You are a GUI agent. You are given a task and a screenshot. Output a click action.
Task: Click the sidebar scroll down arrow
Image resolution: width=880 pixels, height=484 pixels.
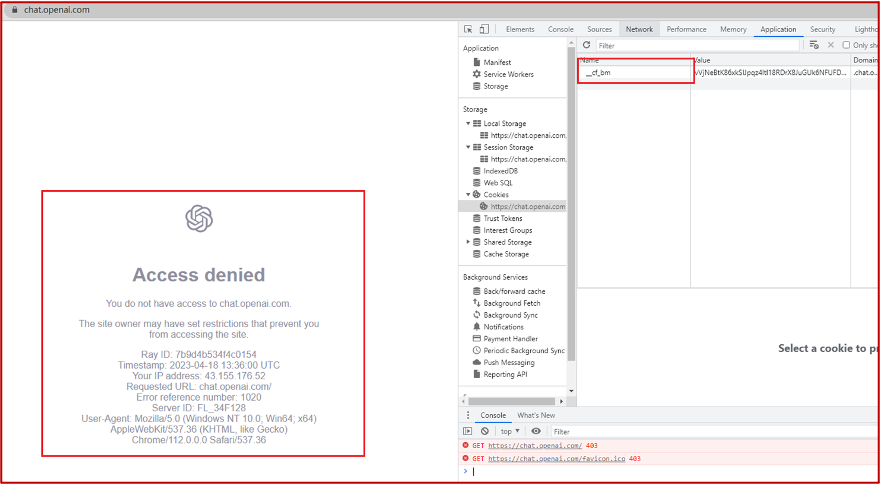click(x=571, y=391)
